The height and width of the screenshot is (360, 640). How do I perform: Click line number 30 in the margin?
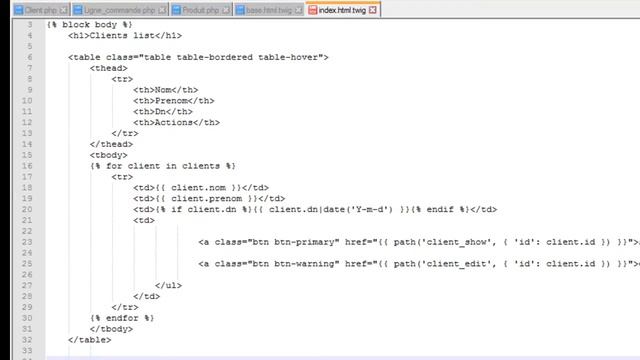27,318
